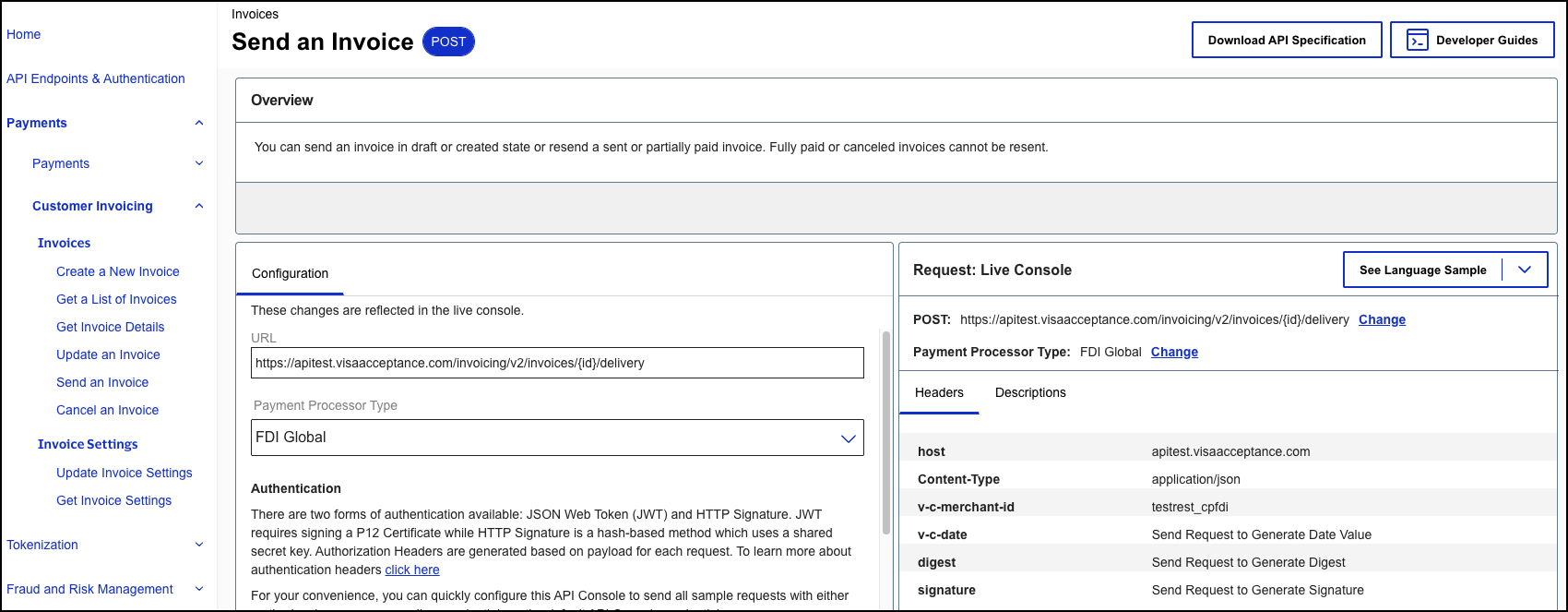Viewport: 1568px width, 612px height.
Task: Click the Change link next to POST URL
Action: coord(1382,319)
